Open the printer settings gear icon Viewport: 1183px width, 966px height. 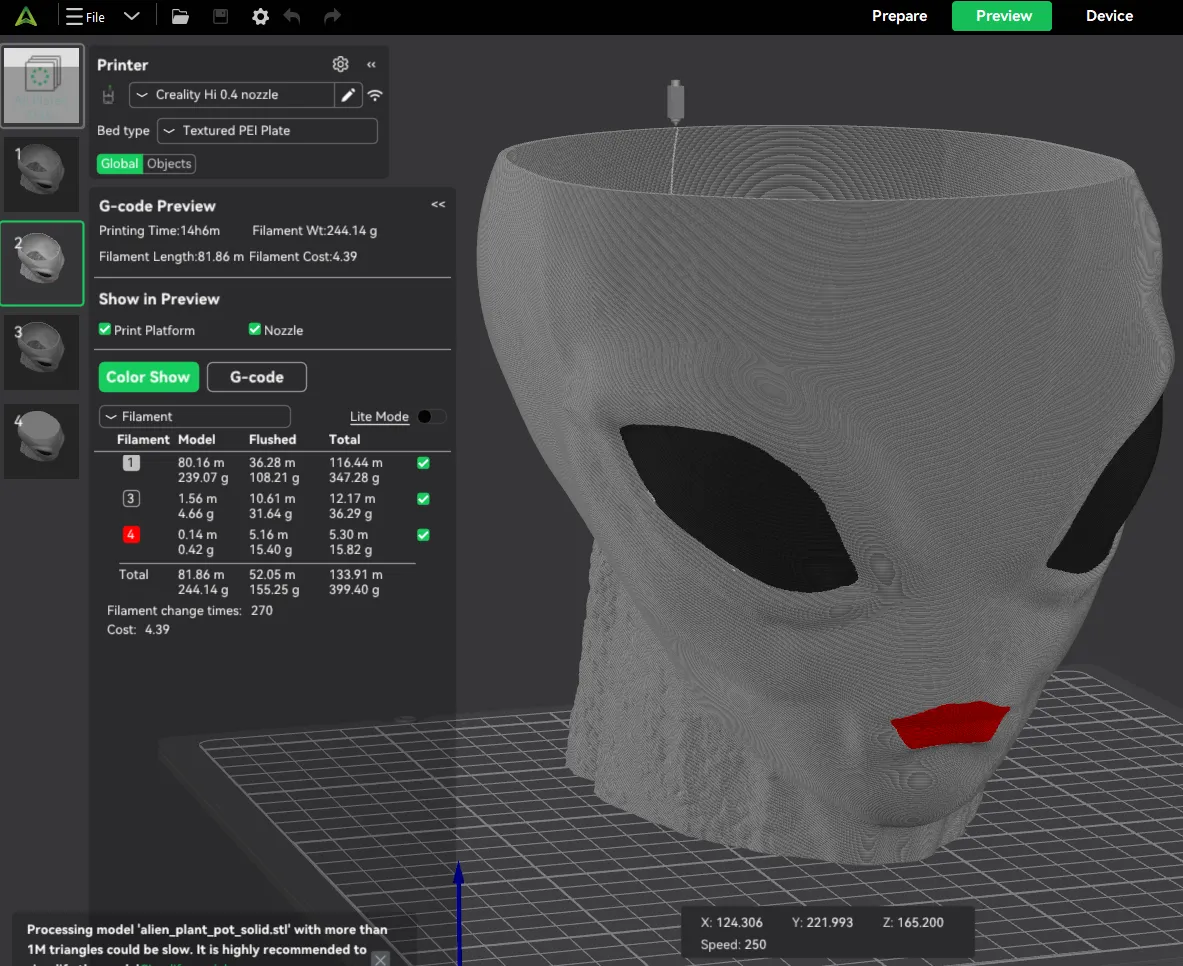click(340, 65)
